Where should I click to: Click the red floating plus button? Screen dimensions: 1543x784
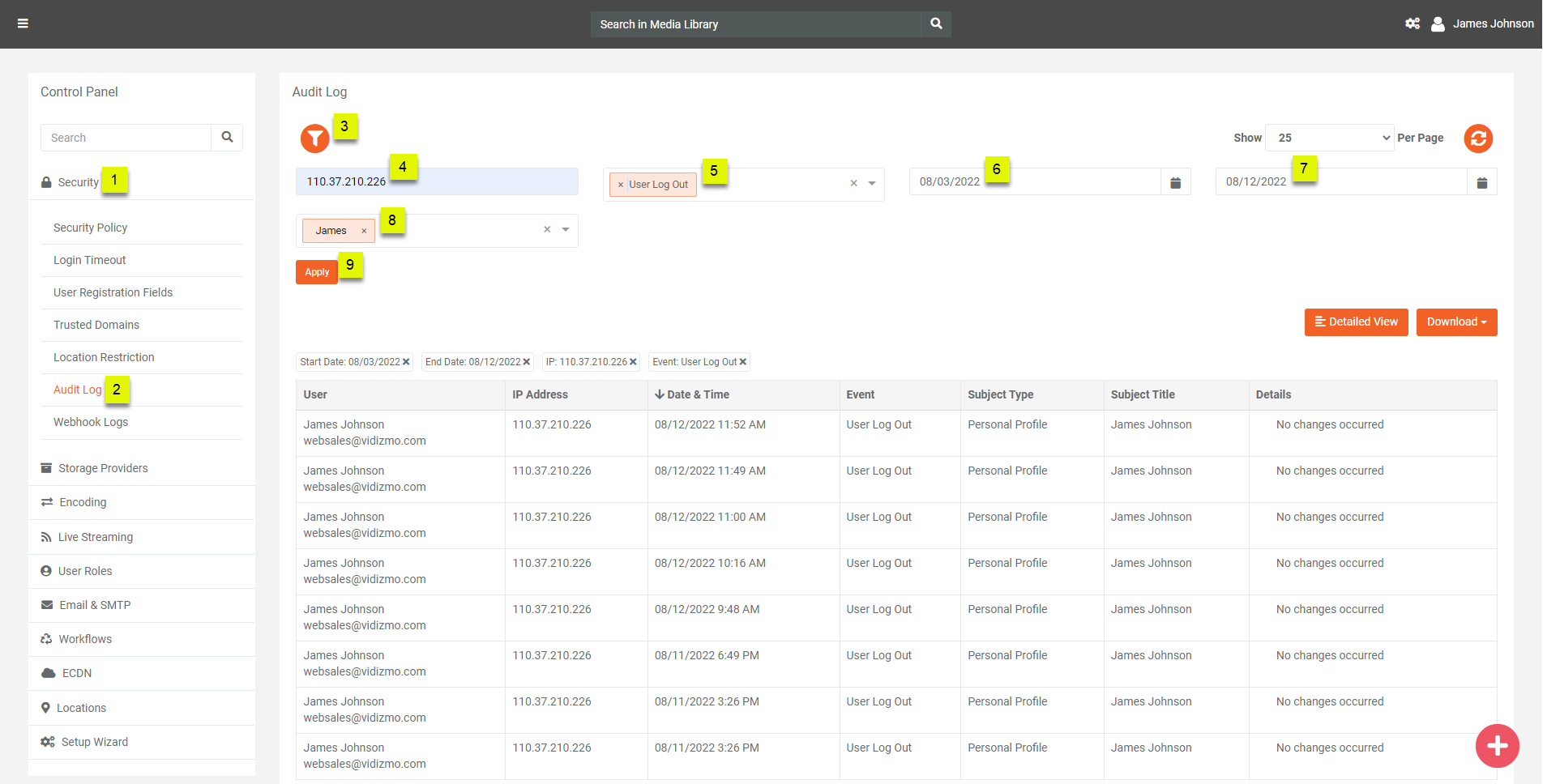(1497, 746)
